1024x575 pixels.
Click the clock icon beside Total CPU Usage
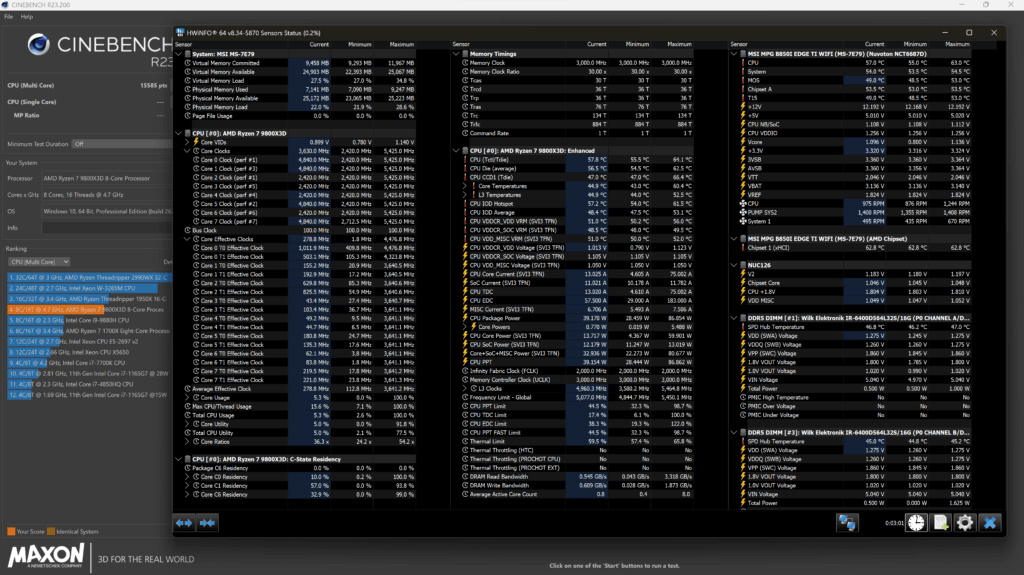click(x=187, y=415)
